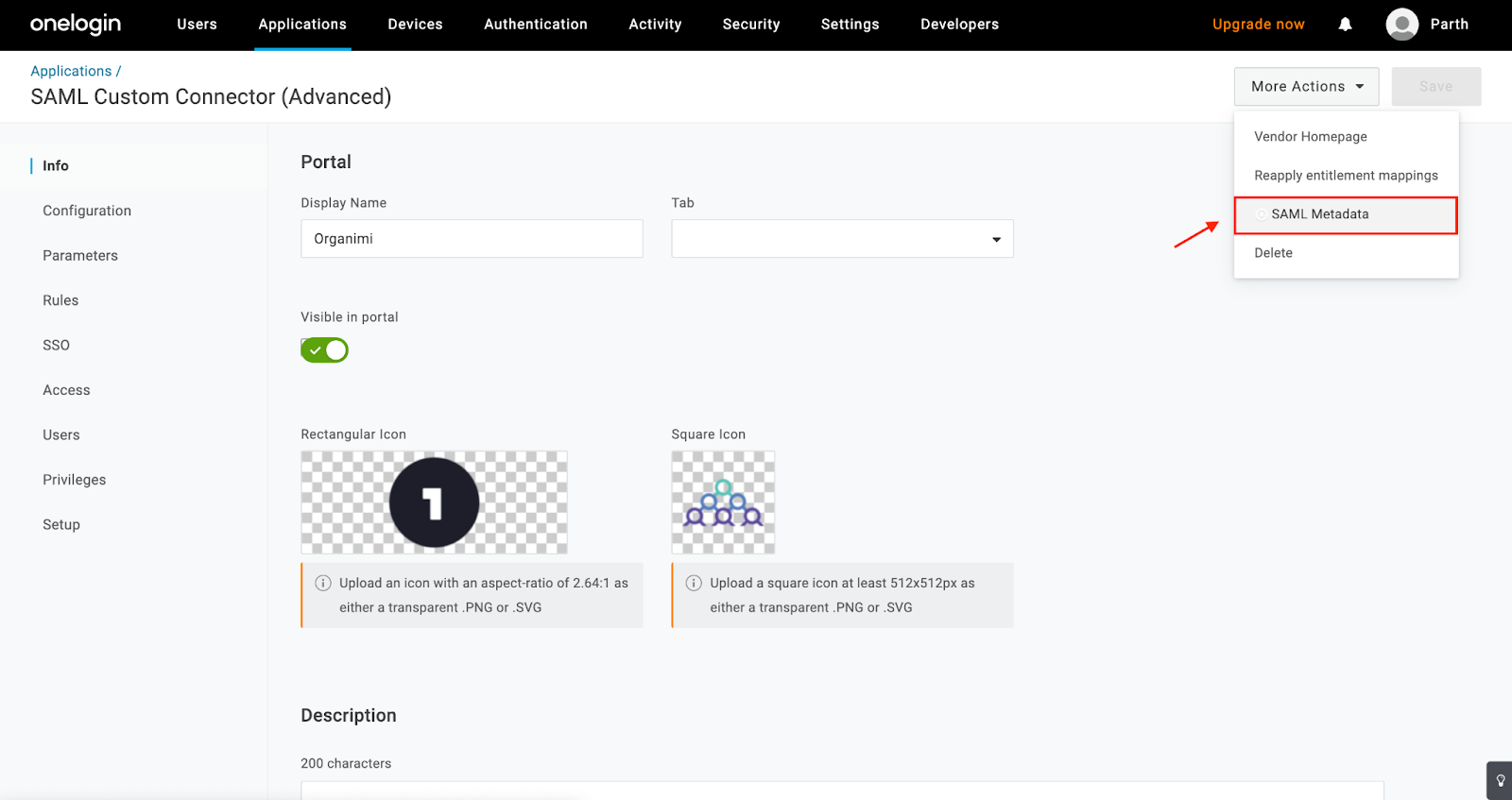Open the Users menu in top navigation
1512x800 pixels.
(197, 25)
